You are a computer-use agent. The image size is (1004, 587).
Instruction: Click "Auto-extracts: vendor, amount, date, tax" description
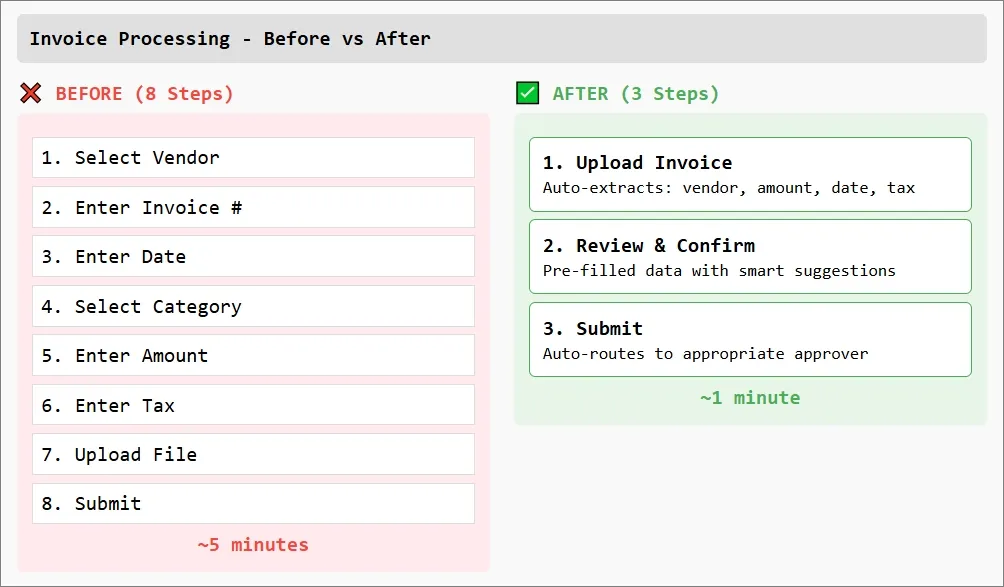[x=728, y=188]
